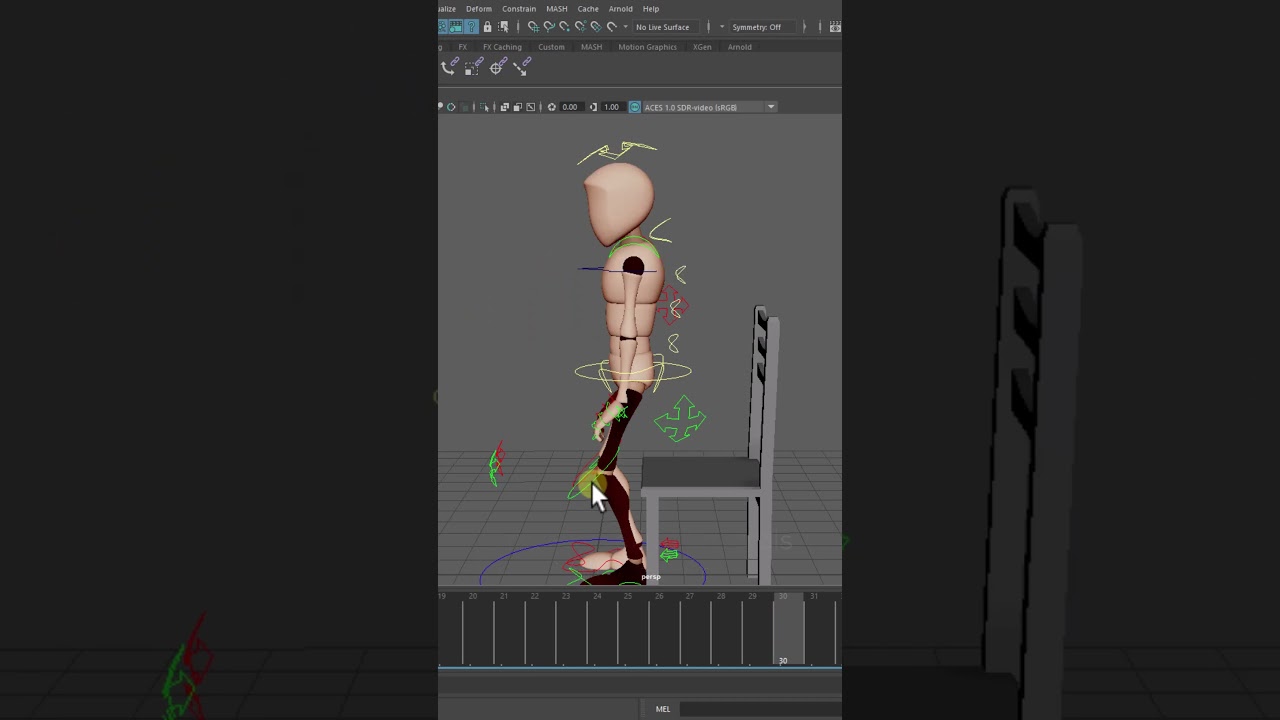Viewport: 1280px width, 720px height.
Task: Select the character's head mesh
Action: pyautogui.click(x=619, y=203)
